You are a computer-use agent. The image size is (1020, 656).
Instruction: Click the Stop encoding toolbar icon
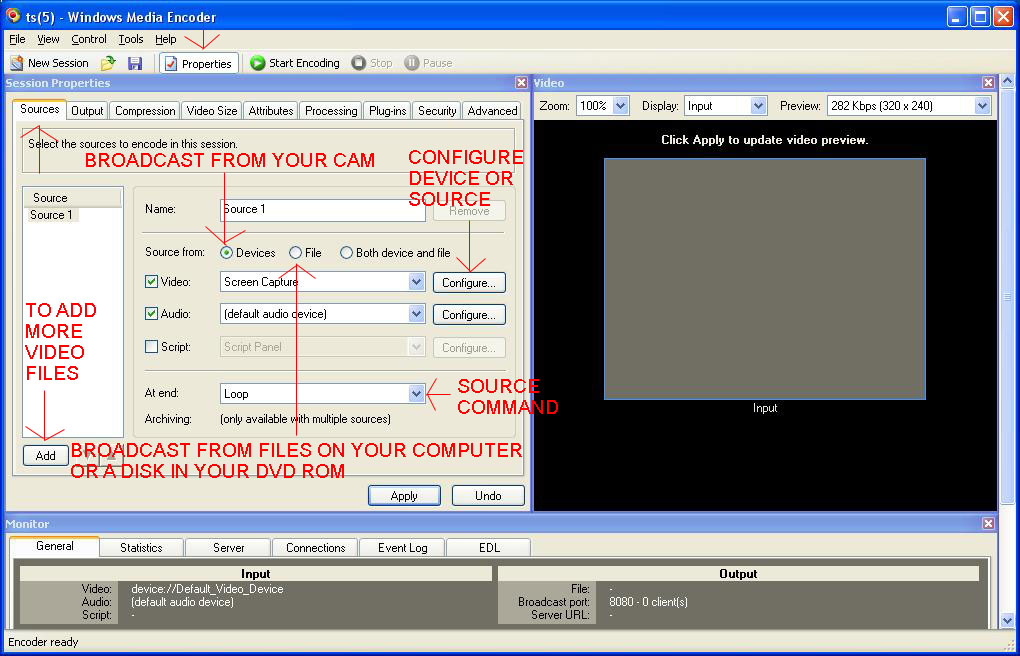[358, 63]
